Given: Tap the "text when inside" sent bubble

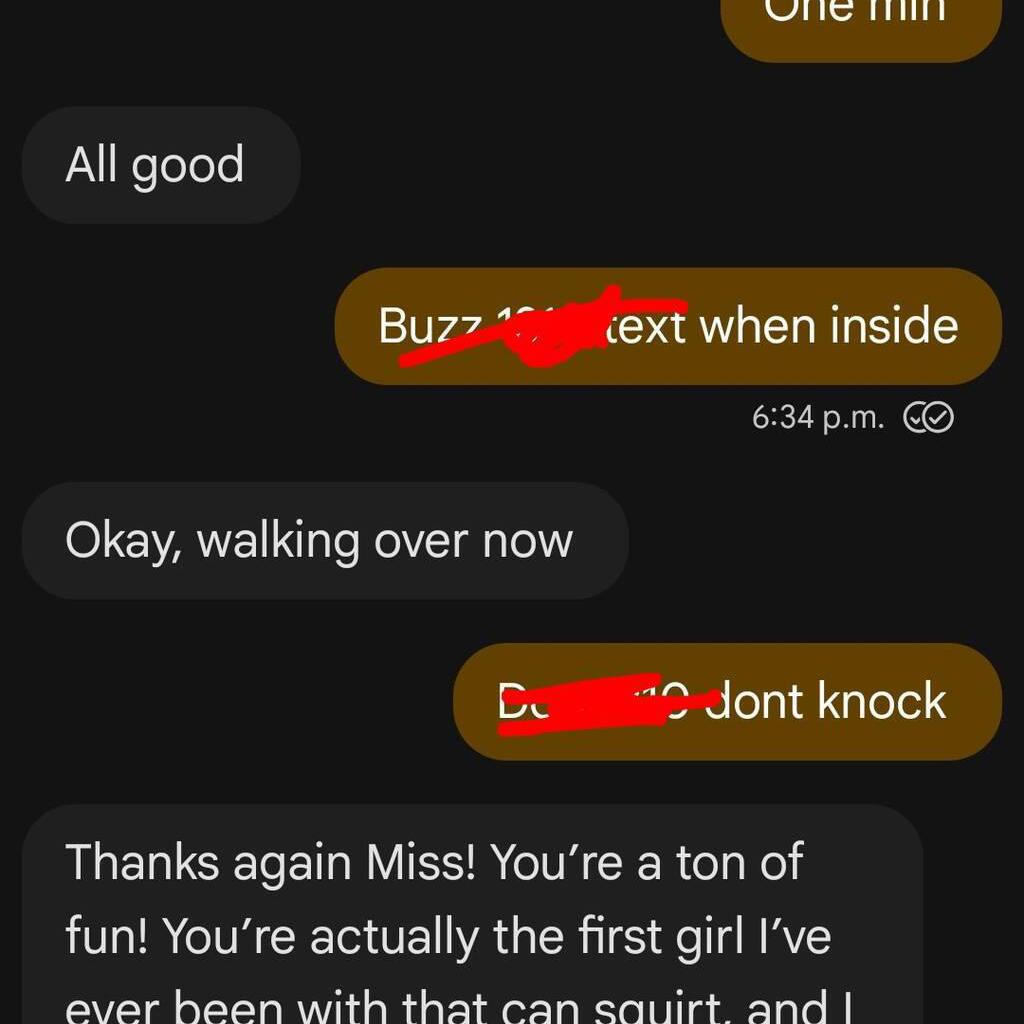Looking at the screenshot, I should (x=668, y=326).
